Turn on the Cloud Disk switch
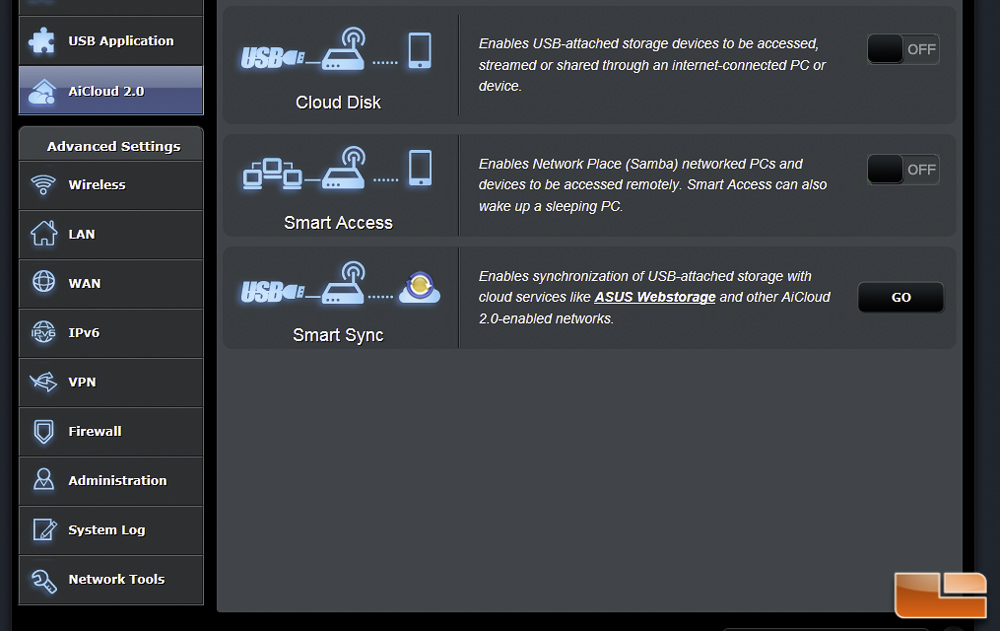1000x631 pixels. point(903,49)
